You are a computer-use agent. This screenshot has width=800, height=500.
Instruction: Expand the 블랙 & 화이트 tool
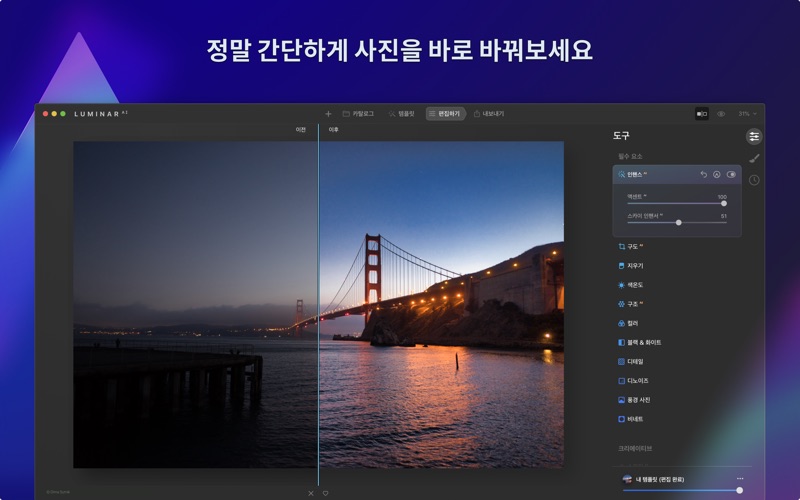coord(639,342)
